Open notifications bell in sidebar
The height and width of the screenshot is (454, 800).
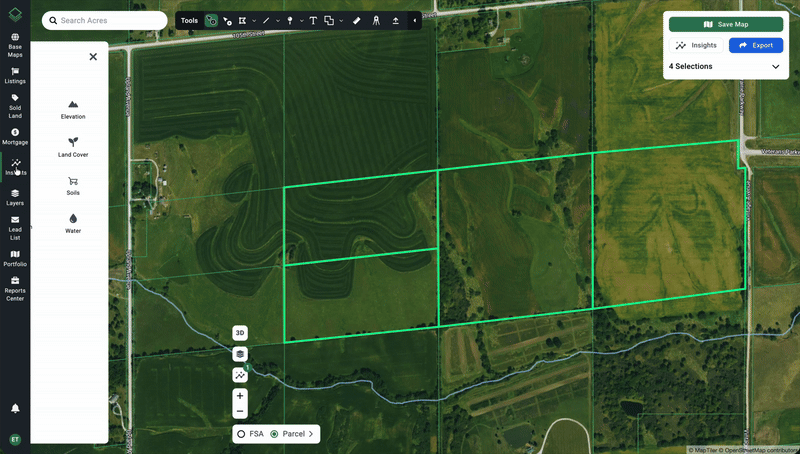[x=15, y=408]
